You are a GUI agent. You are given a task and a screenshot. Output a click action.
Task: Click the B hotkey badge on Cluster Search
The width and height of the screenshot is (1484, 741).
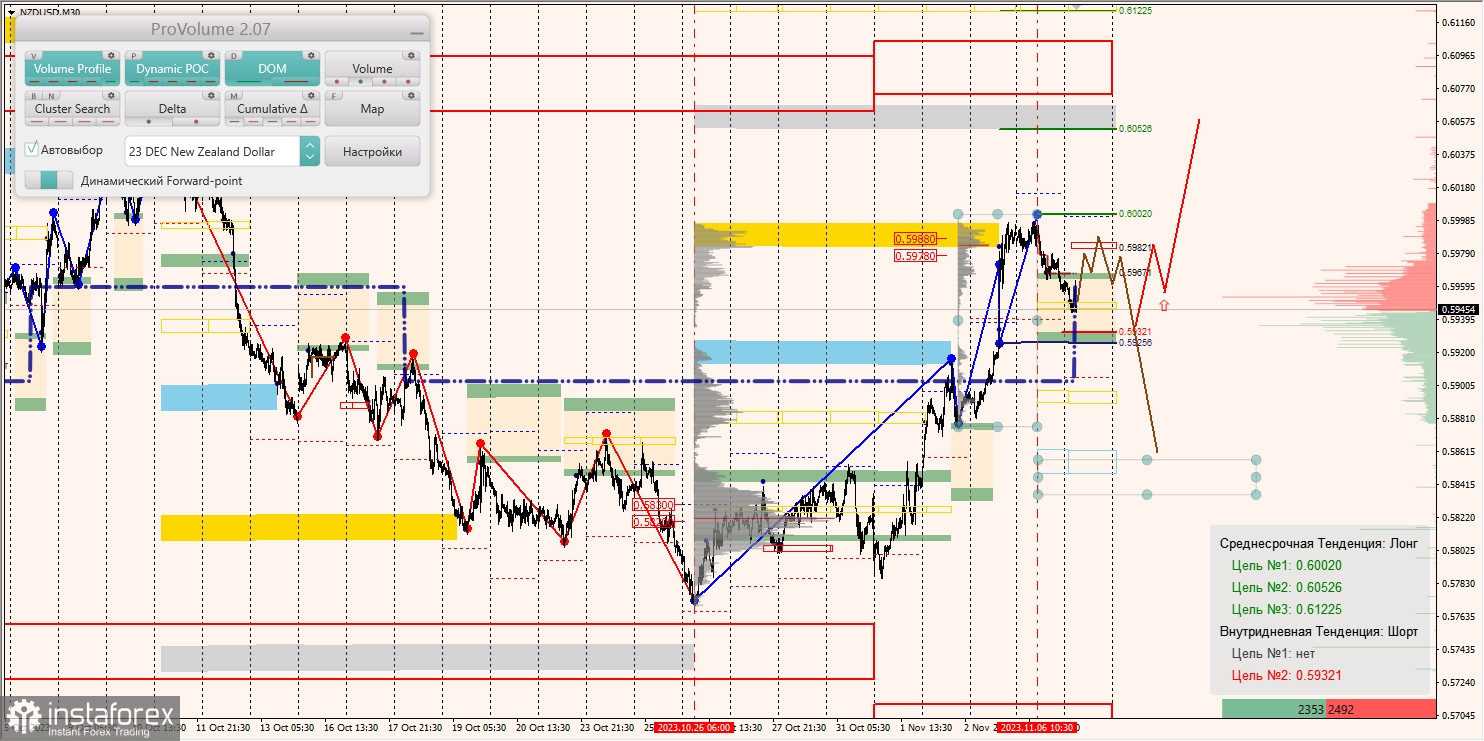34,96
